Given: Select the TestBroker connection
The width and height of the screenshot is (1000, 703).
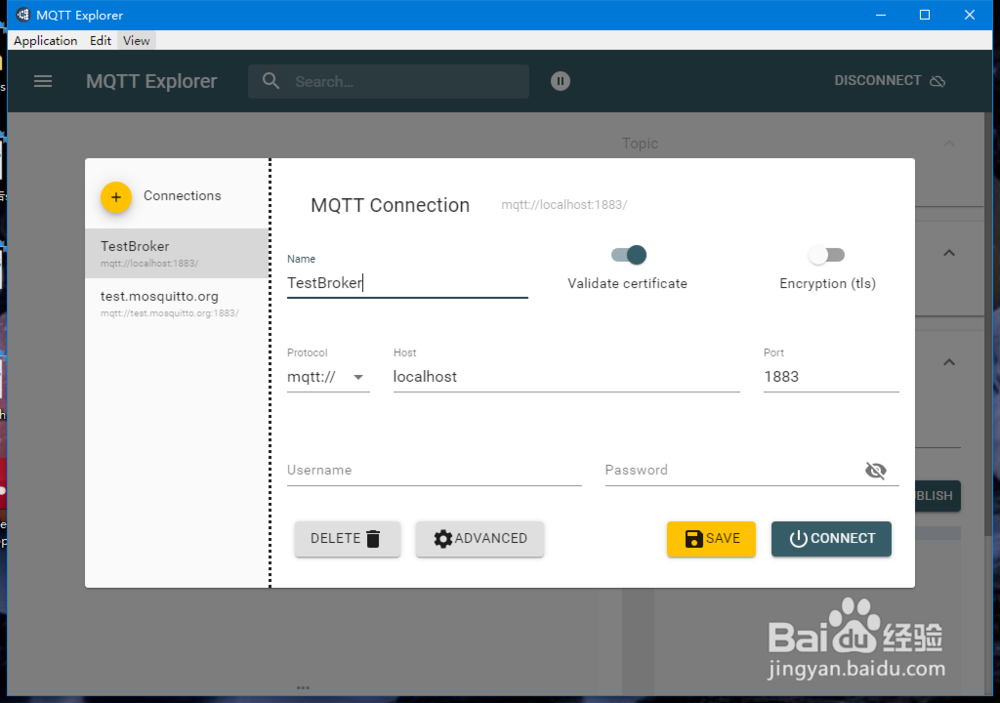Looking at the screenshot, I should click(177, 253).
